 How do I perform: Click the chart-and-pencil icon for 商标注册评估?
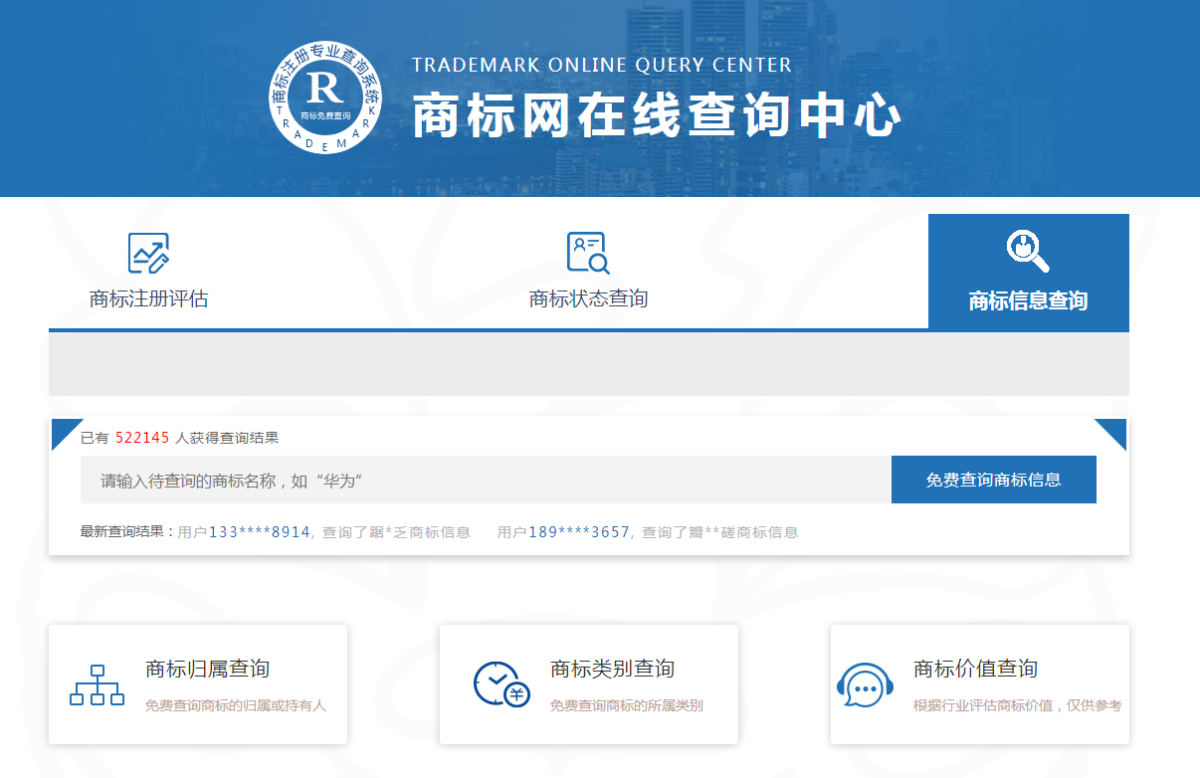[148, 253]
